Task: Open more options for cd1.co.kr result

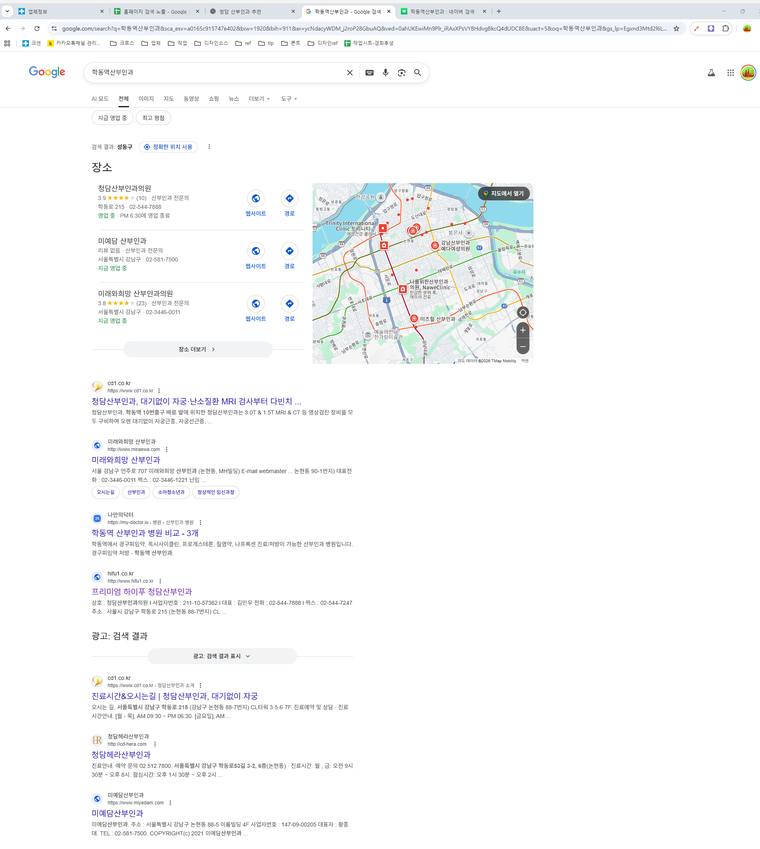Action: tap(159, 390)
